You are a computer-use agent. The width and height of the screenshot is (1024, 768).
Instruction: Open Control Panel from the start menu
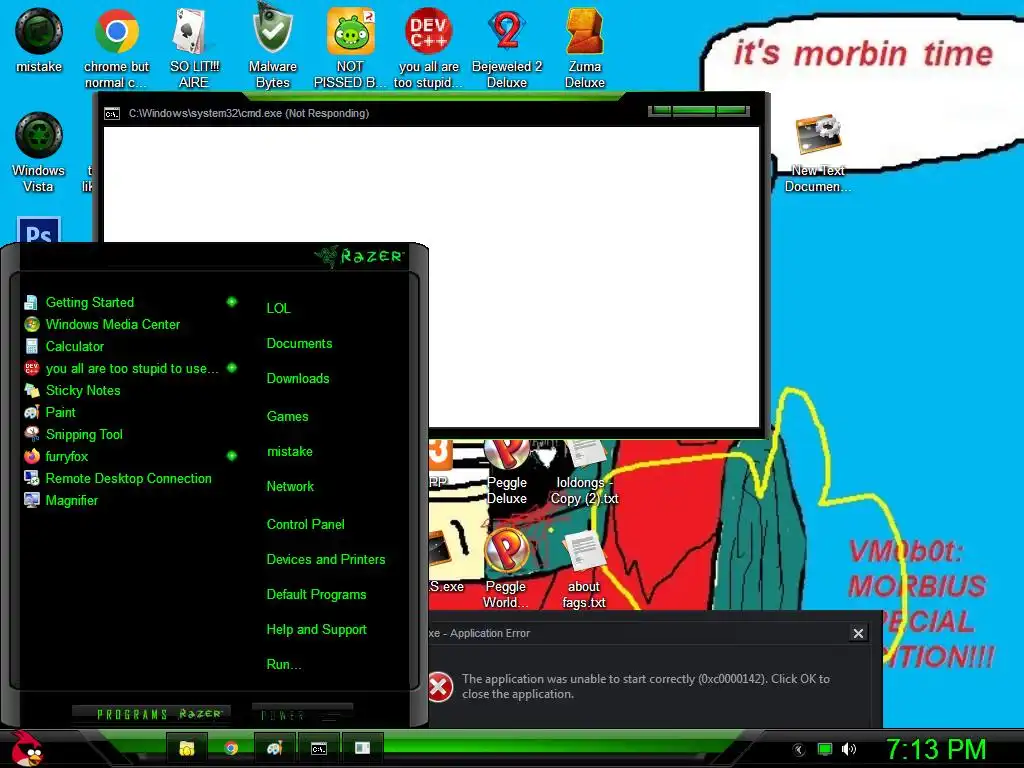(305, 524)
